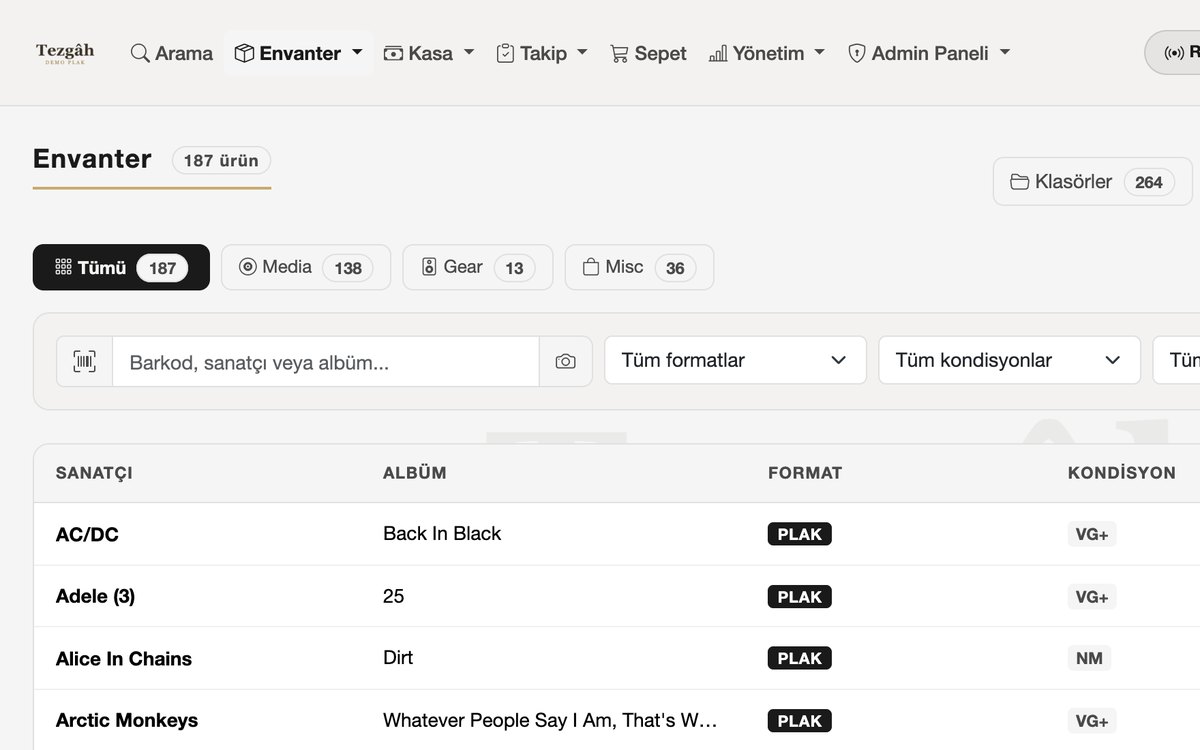The width and height of the screenshot is (1200, 750).
Task: Click the Envanter box icon in navbar
Action: 244,53
